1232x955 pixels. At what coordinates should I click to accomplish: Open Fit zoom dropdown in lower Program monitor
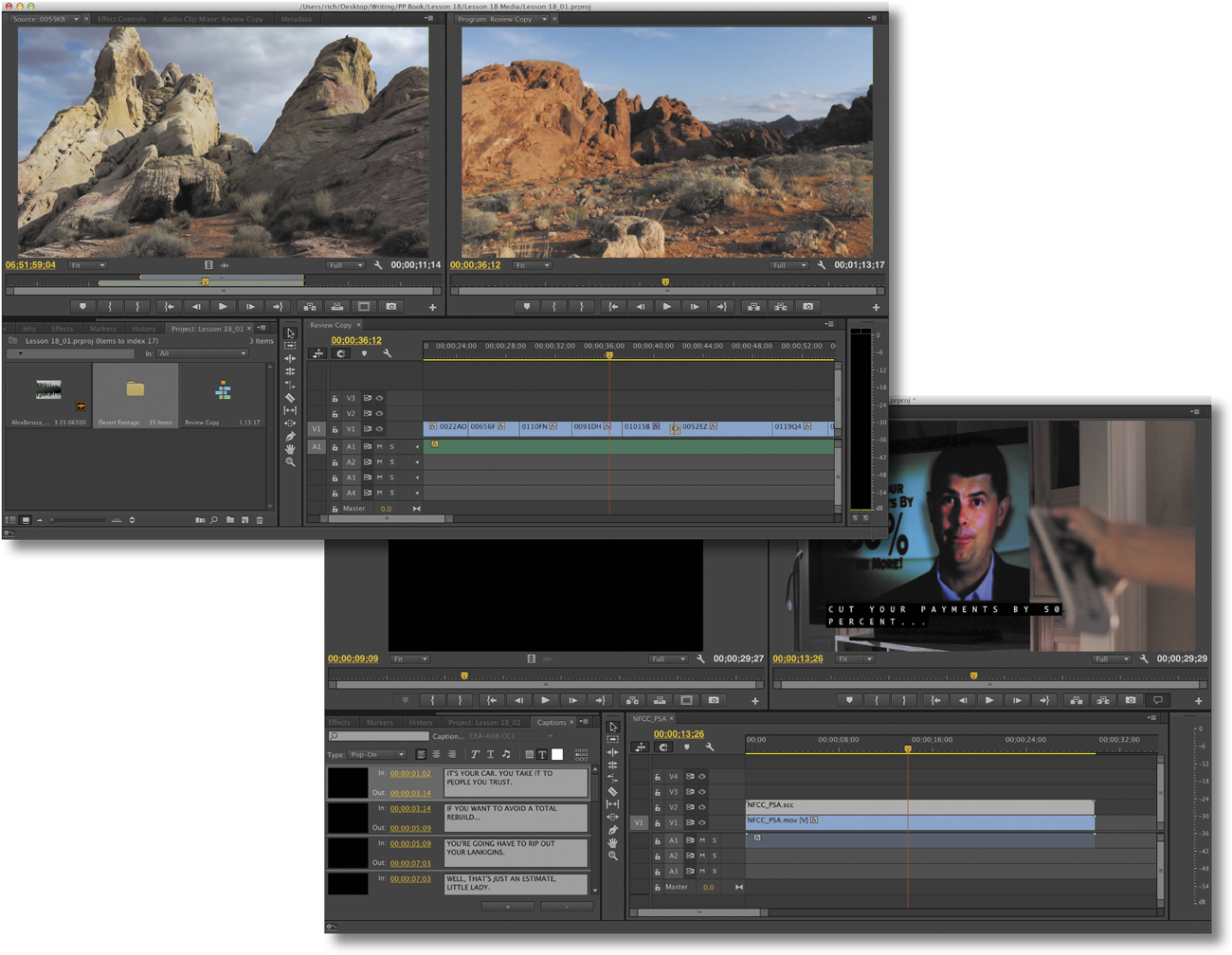(x=855, y=658)
